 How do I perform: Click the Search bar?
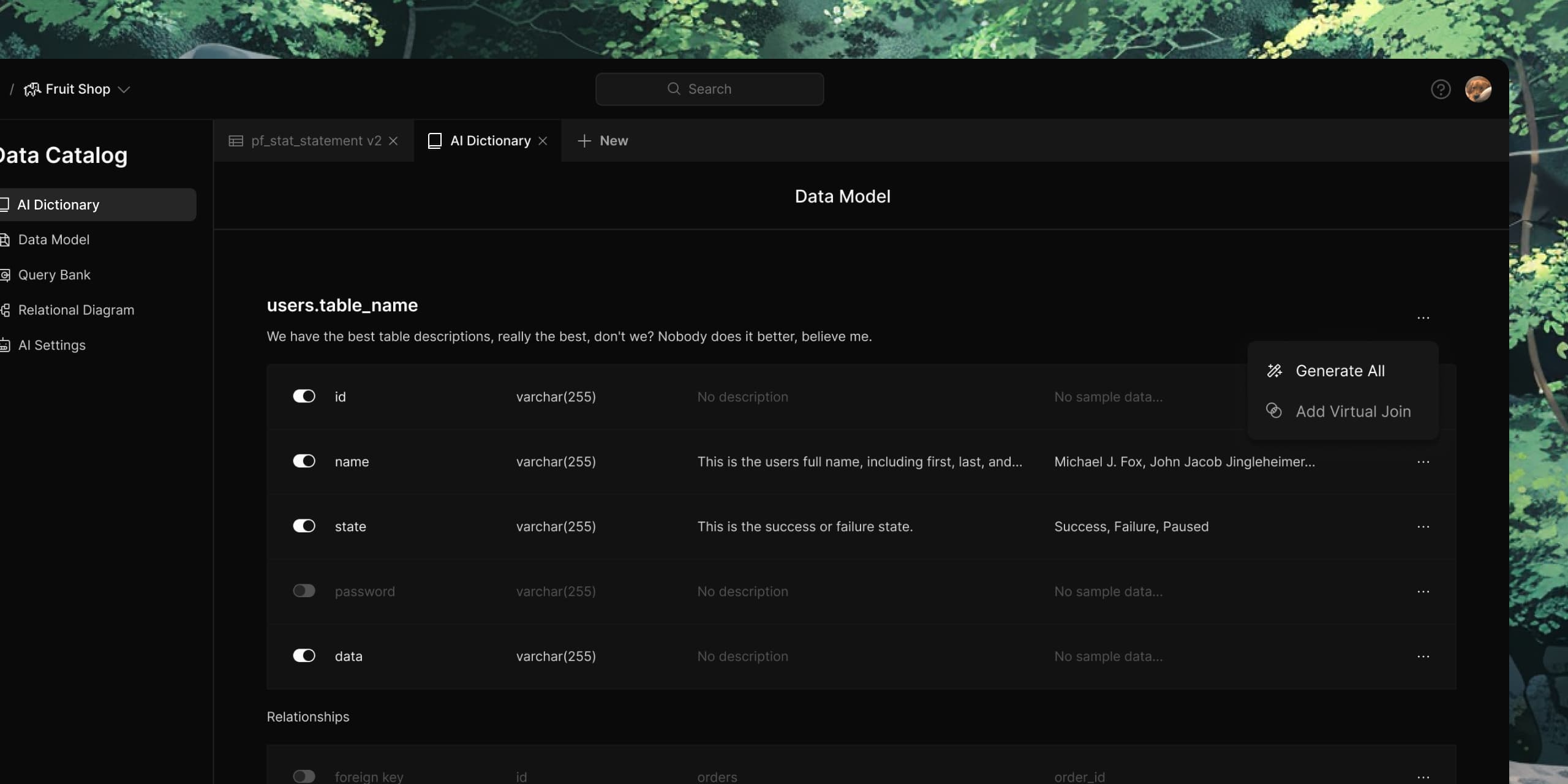pos(709,89)
